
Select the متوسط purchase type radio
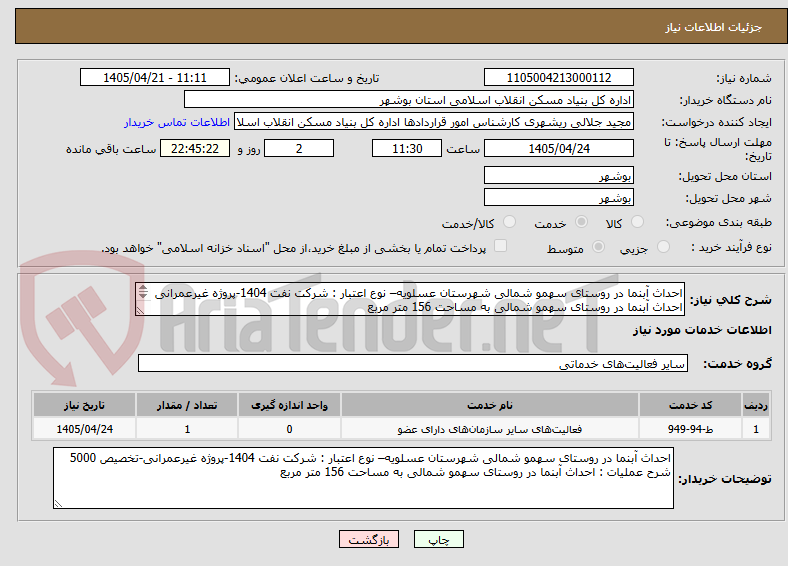[599, 246]
